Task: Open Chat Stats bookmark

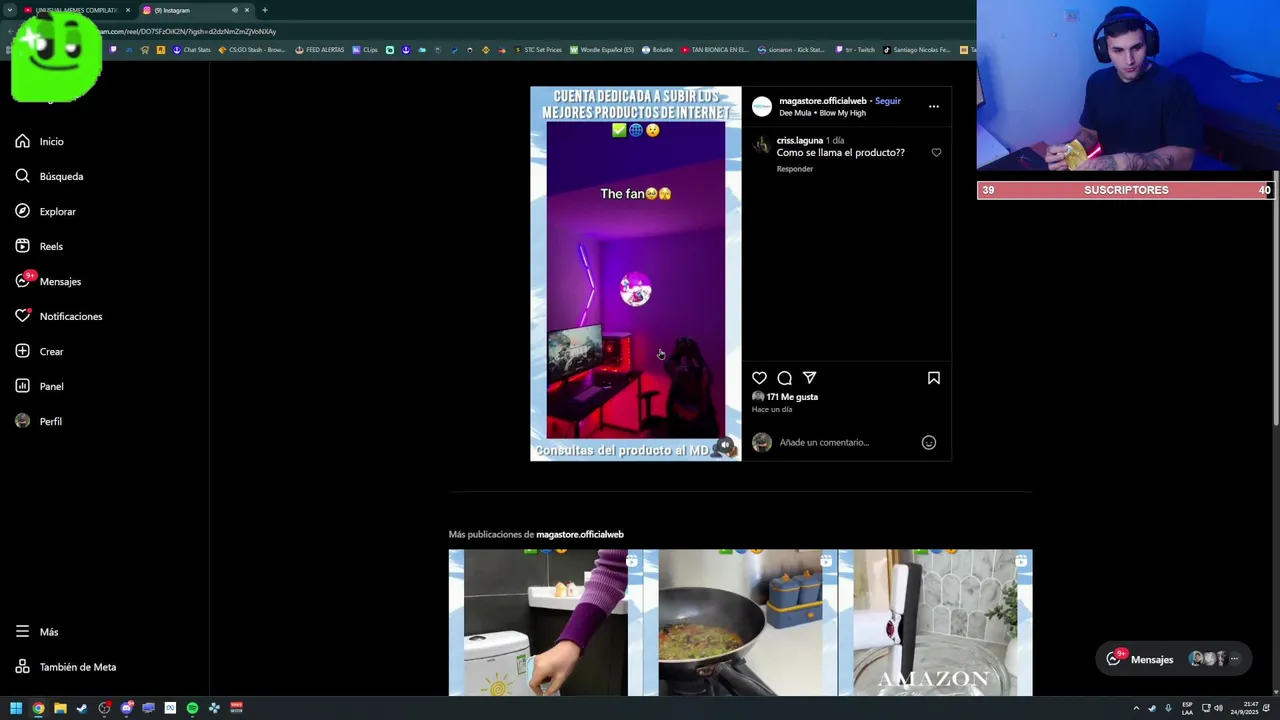Action: pyautogui.click(x=192, y=50)
